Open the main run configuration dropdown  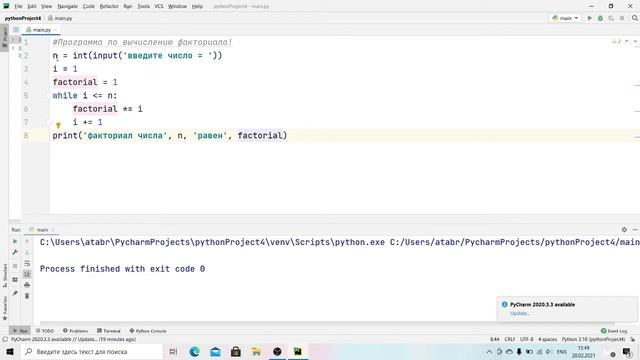click(x=565, y=18)
